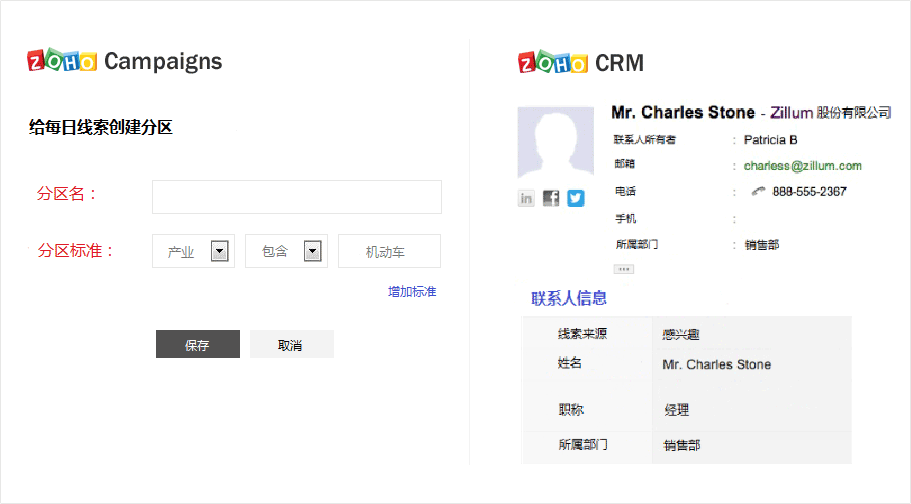The width and height of the screenshot is (911, 504).
Task: Click the 给每日线索创建分区 heading
Action: tap(101, 127)
